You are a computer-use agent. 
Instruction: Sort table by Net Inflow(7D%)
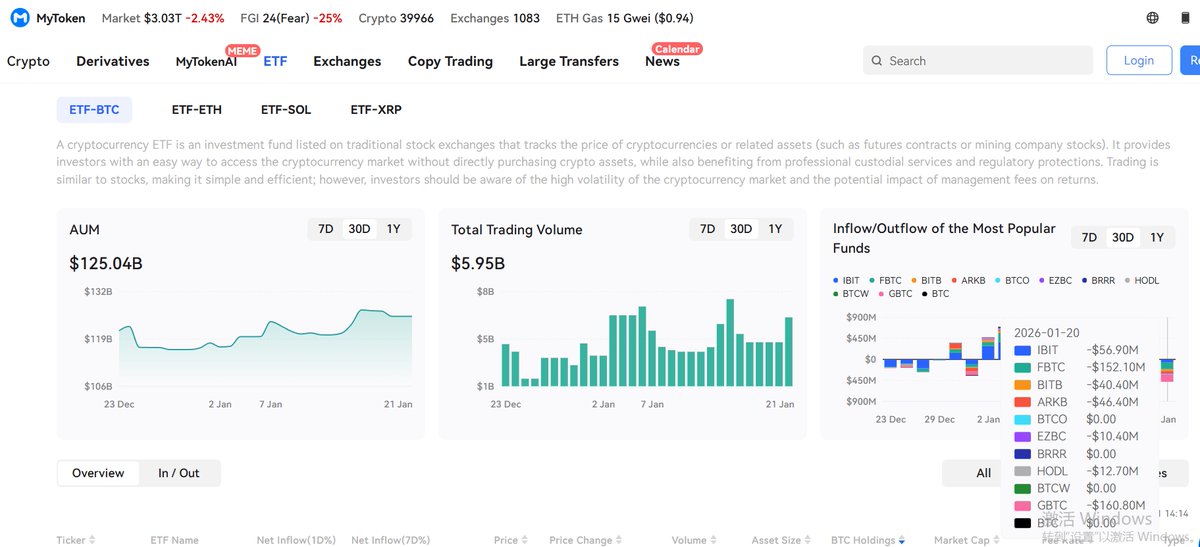393,540
